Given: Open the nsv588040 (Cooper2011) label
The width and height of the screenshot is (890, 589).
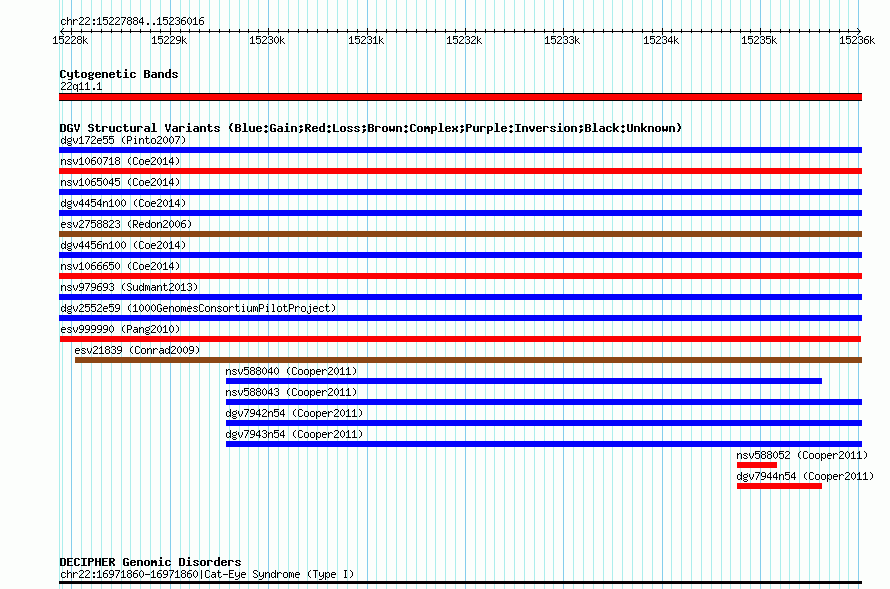Looking at the screenshot, I should point(291,371).
